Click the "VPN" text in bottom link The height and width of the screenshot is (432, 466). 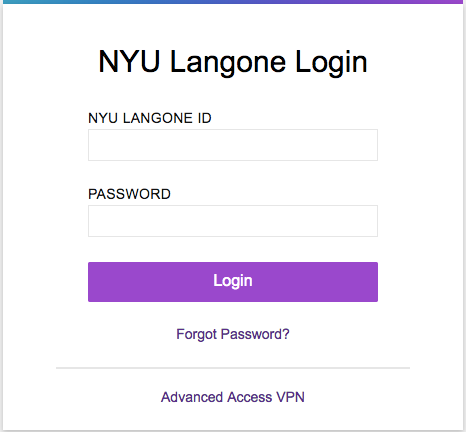pos(290,397)
